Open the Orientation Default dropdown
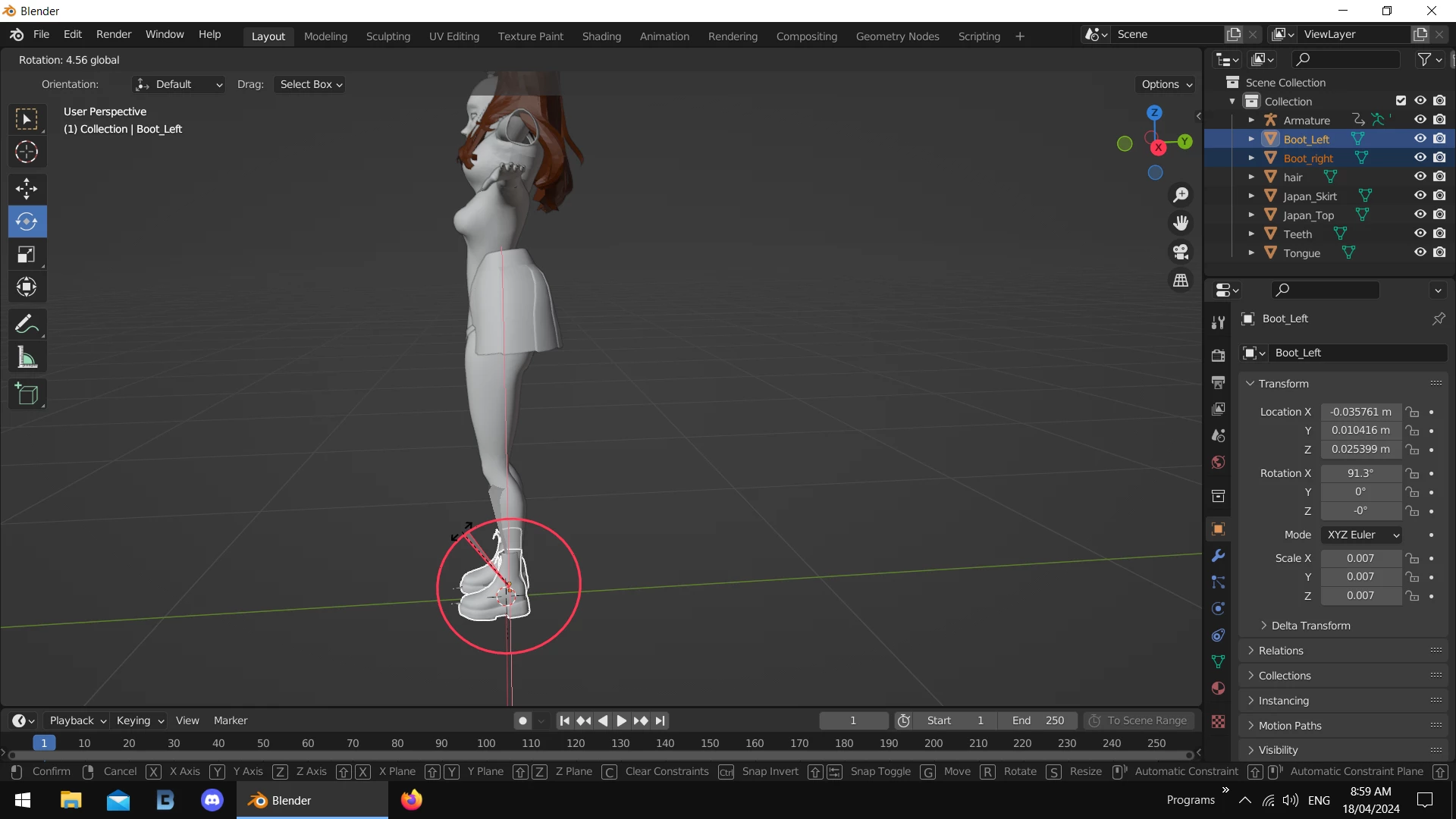1456x819 pixels. click(x=179, y=84)
